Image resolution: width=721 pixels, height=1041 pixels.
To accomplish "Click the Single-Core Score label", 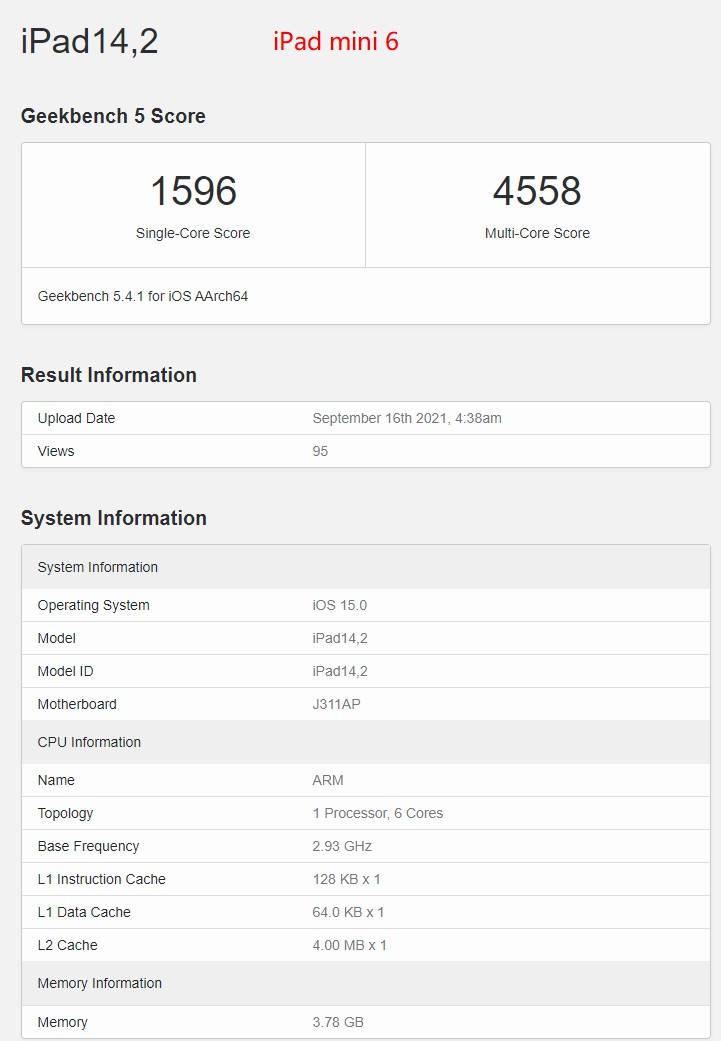I will tap(193, 233).
